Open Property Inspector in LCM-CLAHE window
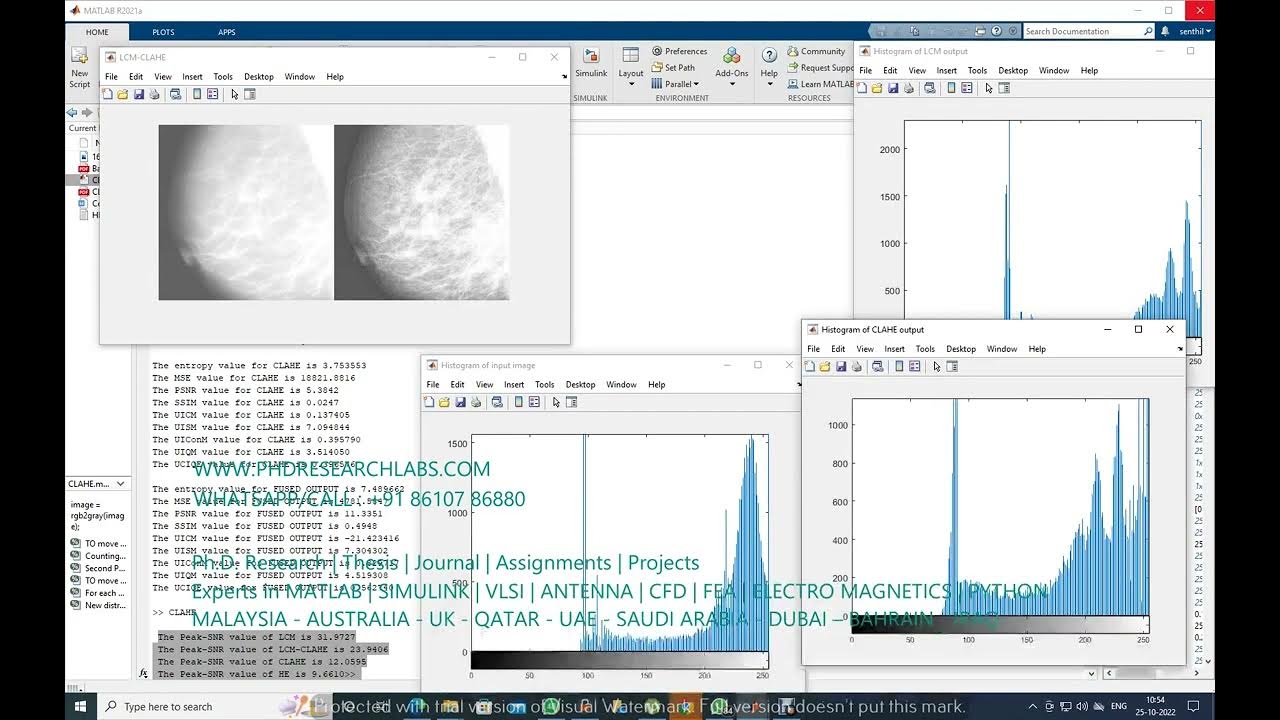 click(x=250, y=94)
